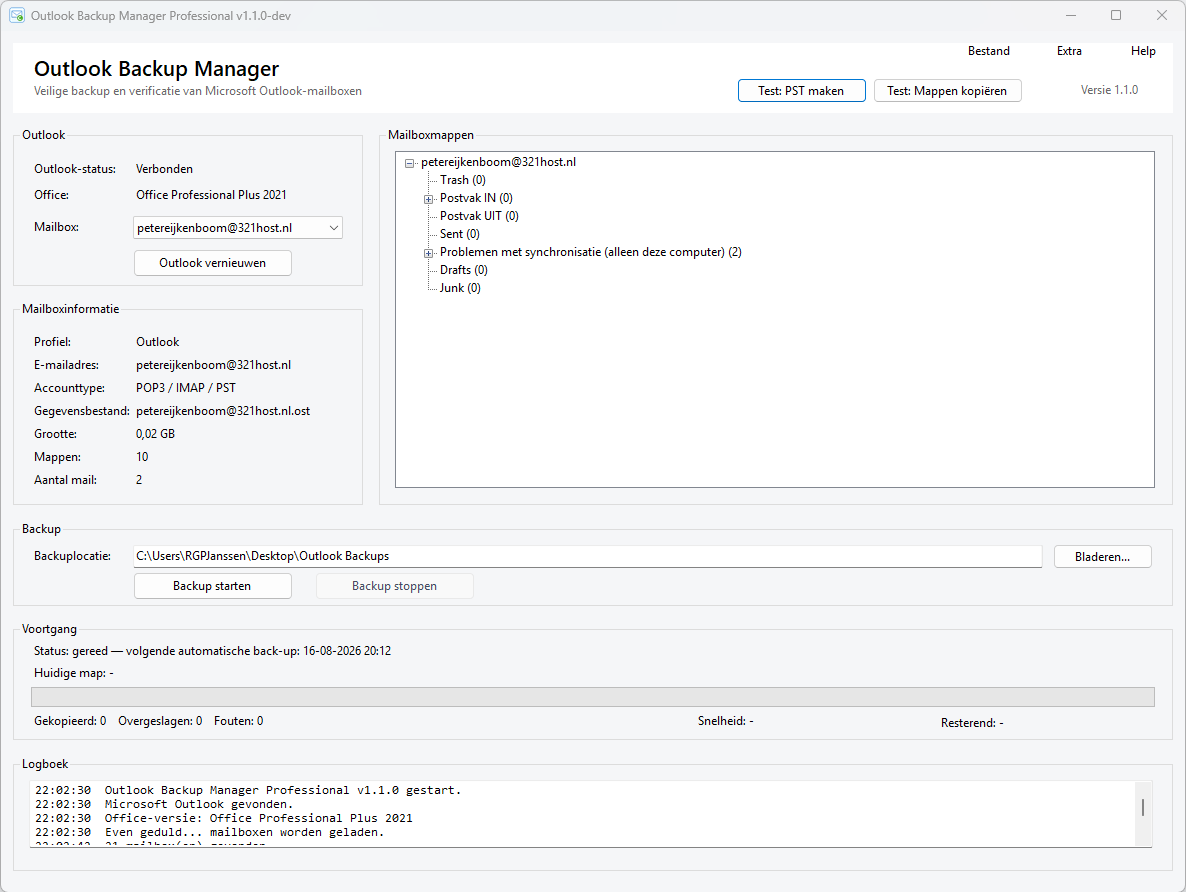Click the first log line about v1.1.0 gestart

[x=283, y=790]
